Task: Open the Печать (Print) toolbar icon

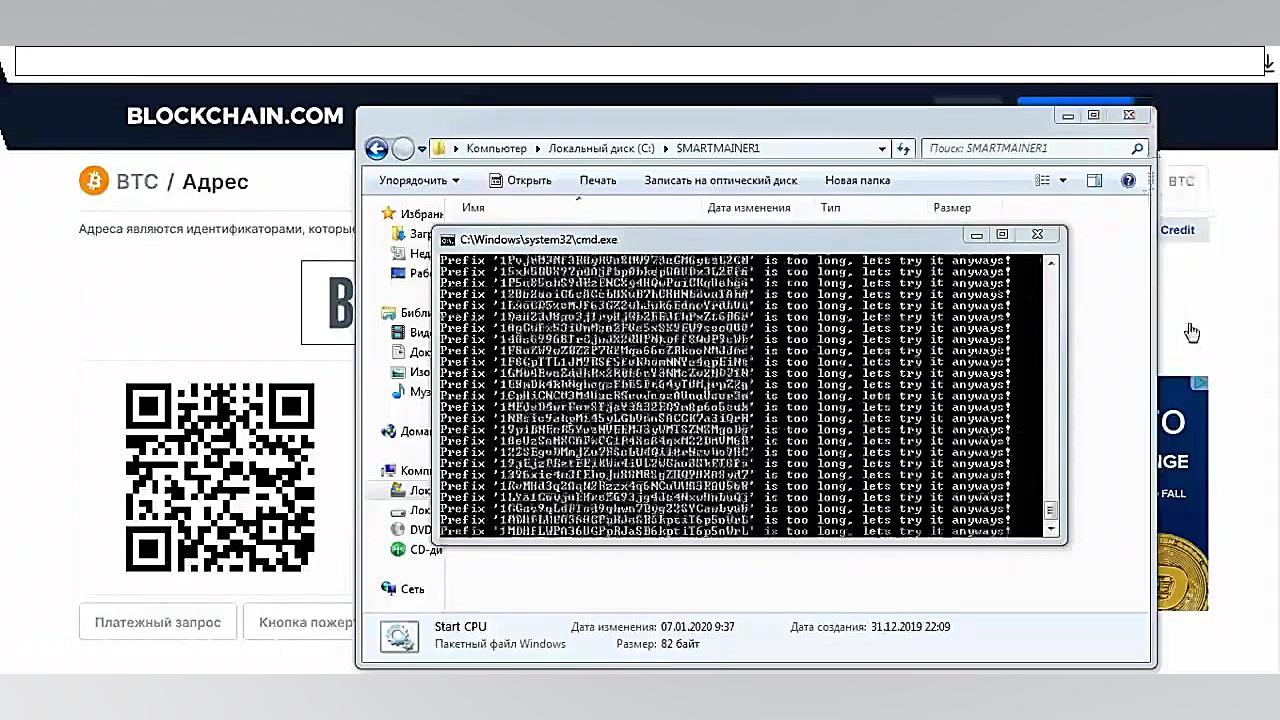Action: click(597, 180)
